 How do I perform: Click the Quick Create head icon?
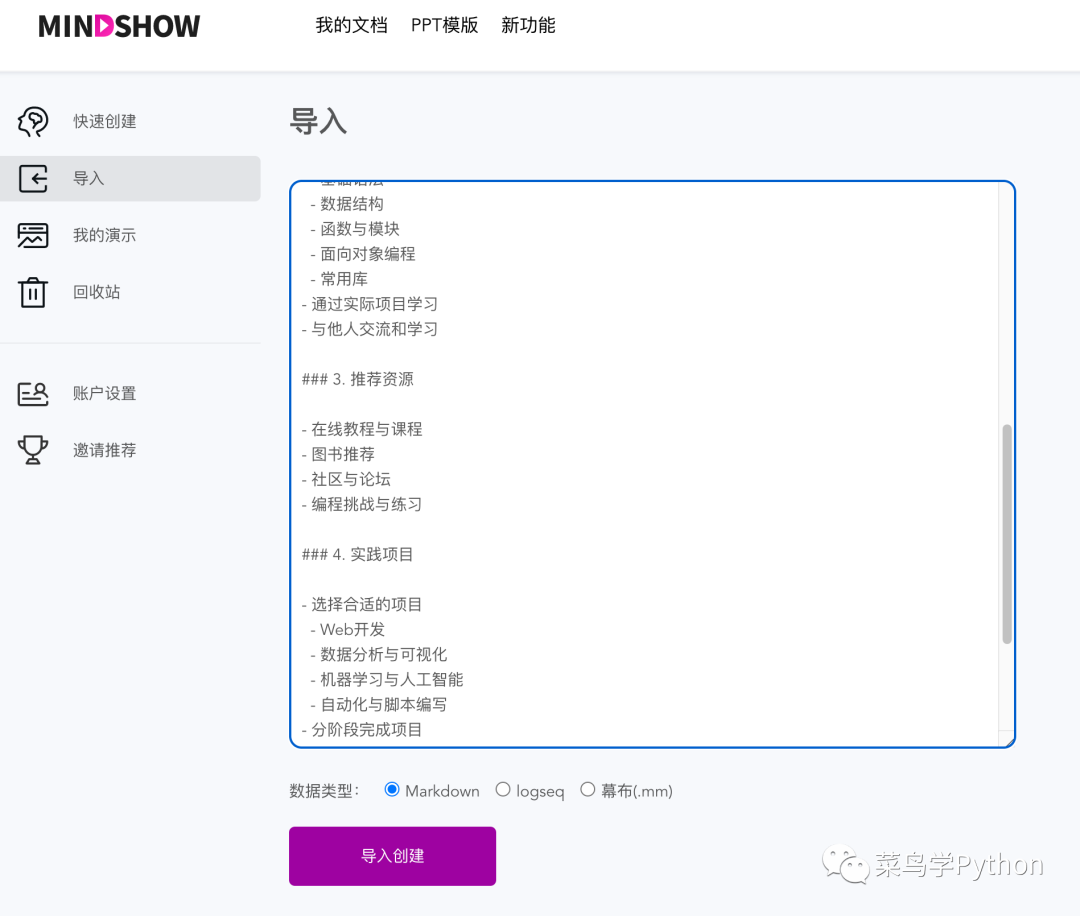[32, 122]
